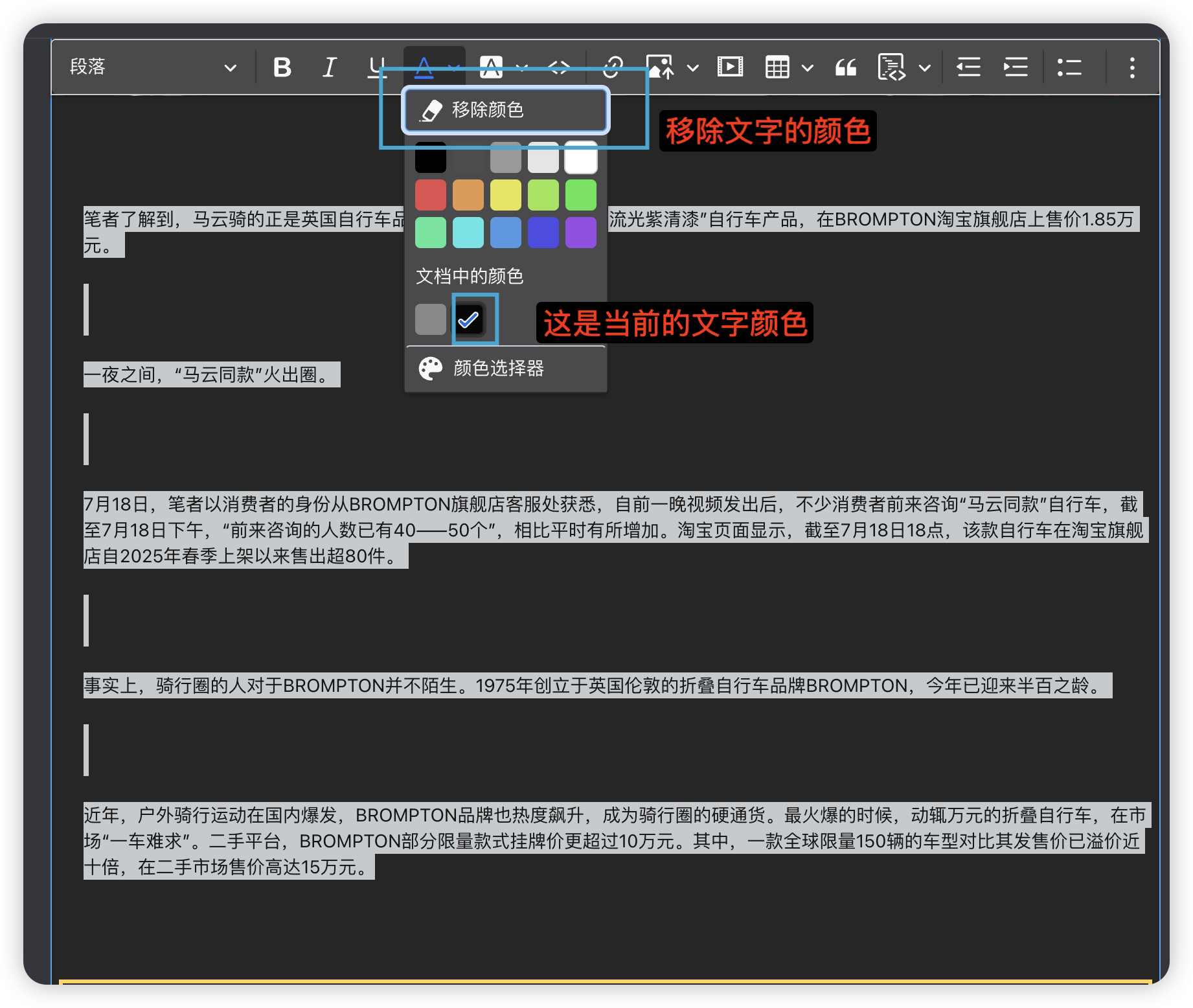Select the black color swatch
This screenshot has height=1008, width=1193.
431,157
